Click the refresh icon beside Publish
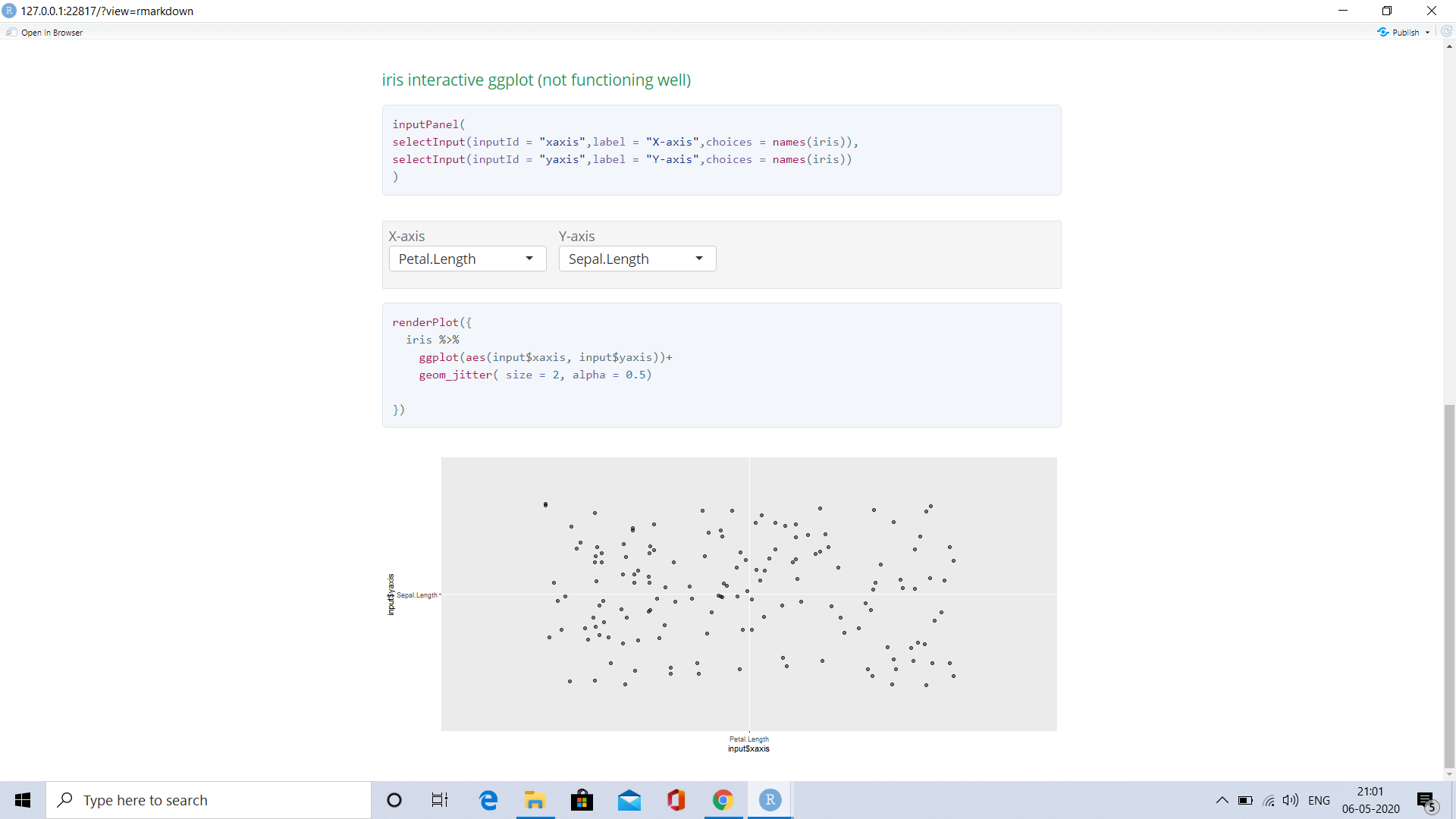1456x819 pixels. click(1446, 32)
